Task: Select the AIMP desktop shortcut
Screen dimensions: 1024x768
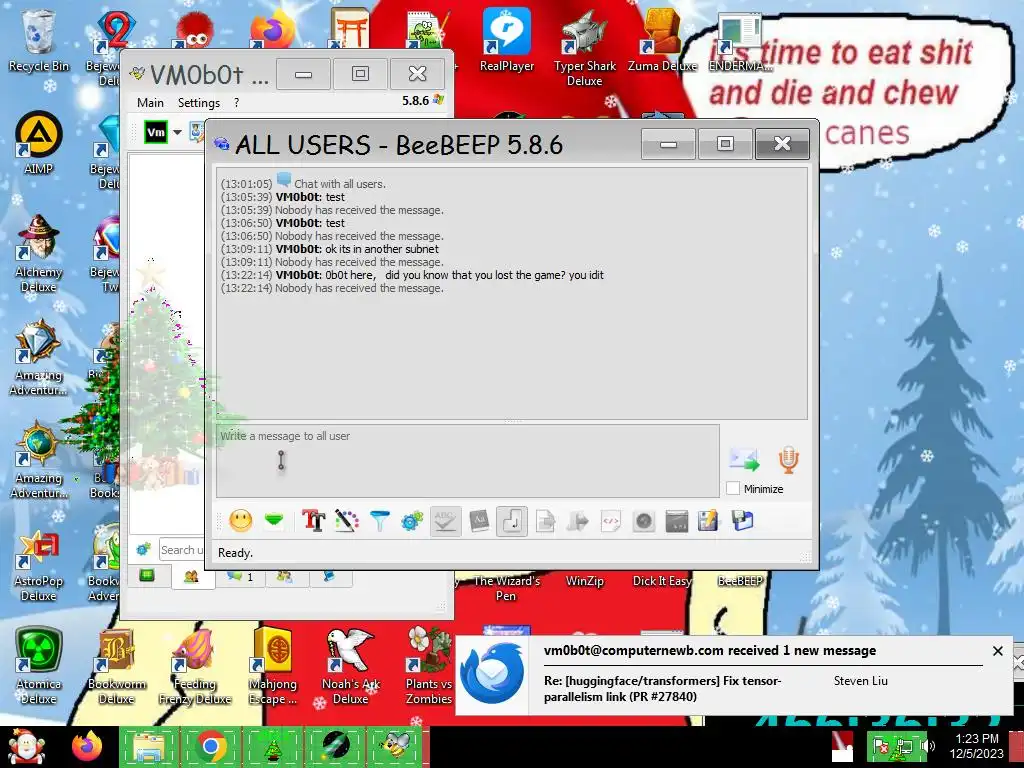Action: coord(39,143)
